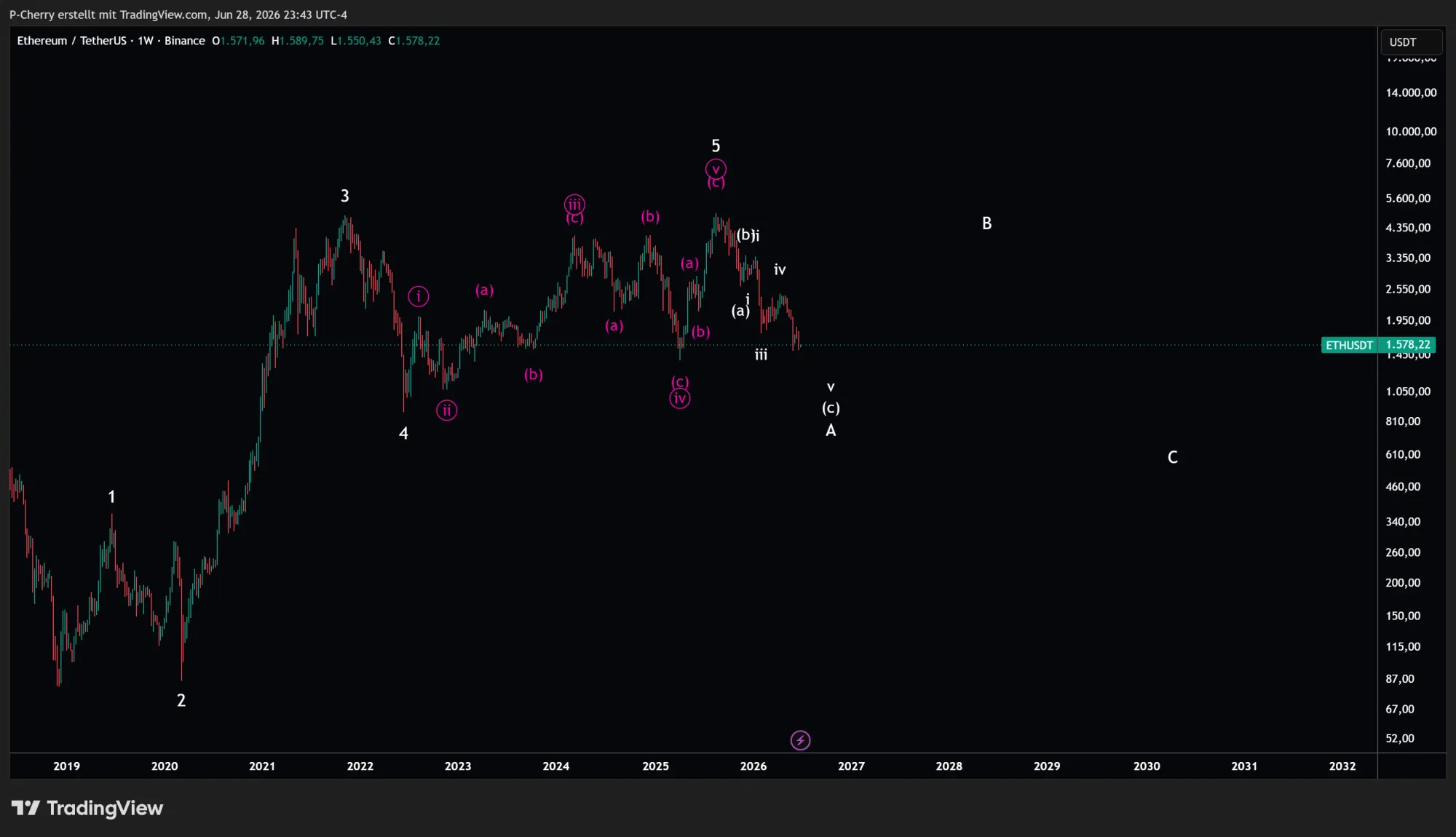Click 1.950,00 on the price scale
The width and height of the screenshot is (1456, 837).
(x=1408, y=320)
